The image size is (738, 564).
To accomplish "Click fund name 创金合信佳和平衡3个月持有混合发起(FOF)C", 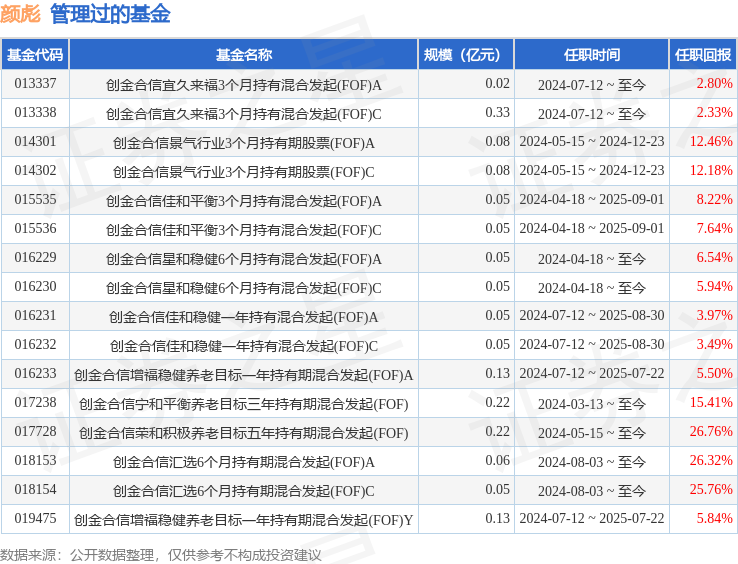I will [244, 230].
